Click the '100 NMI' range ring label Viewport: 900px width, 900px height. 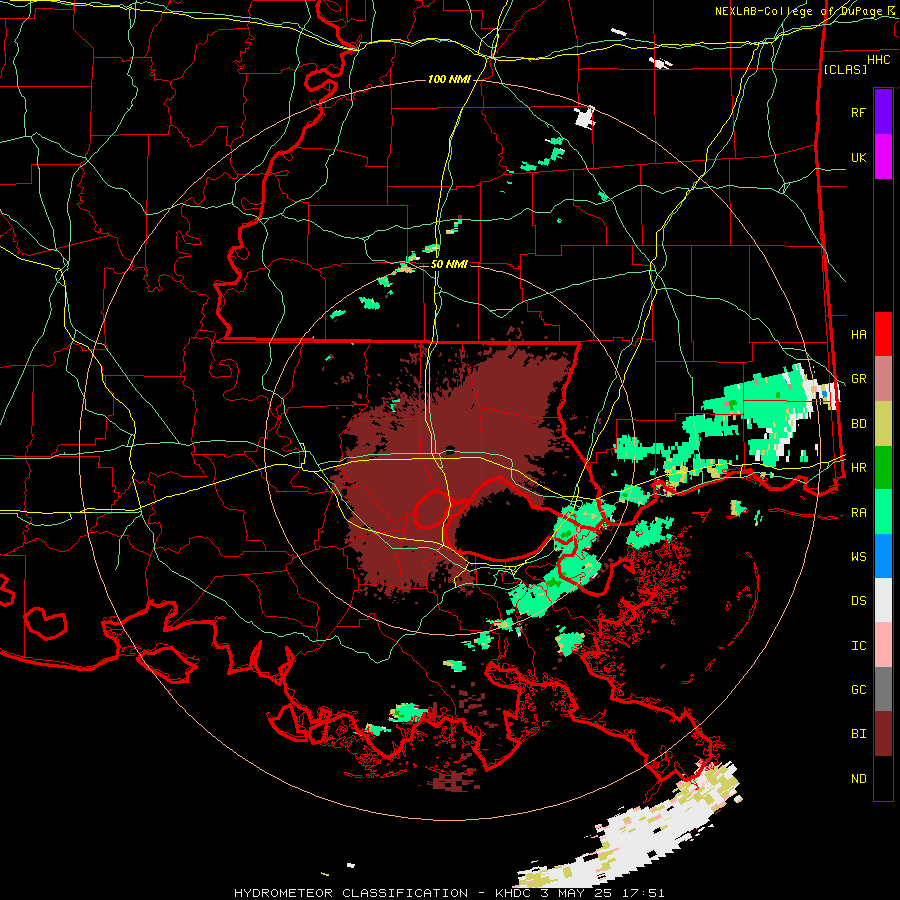coord(449,79)
